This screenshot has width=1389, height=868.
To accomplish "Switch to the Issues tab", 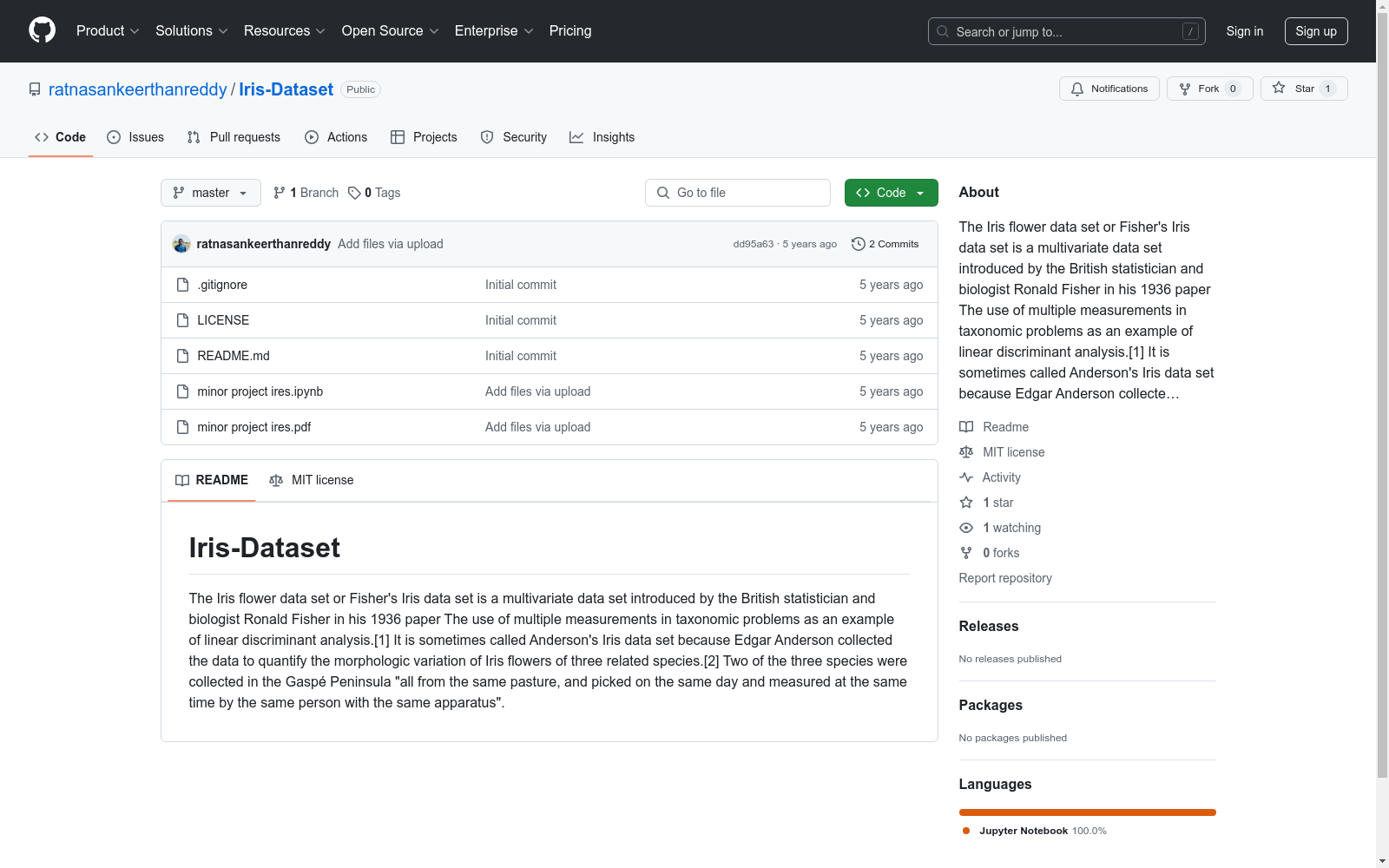I will (x=135, y=137).
